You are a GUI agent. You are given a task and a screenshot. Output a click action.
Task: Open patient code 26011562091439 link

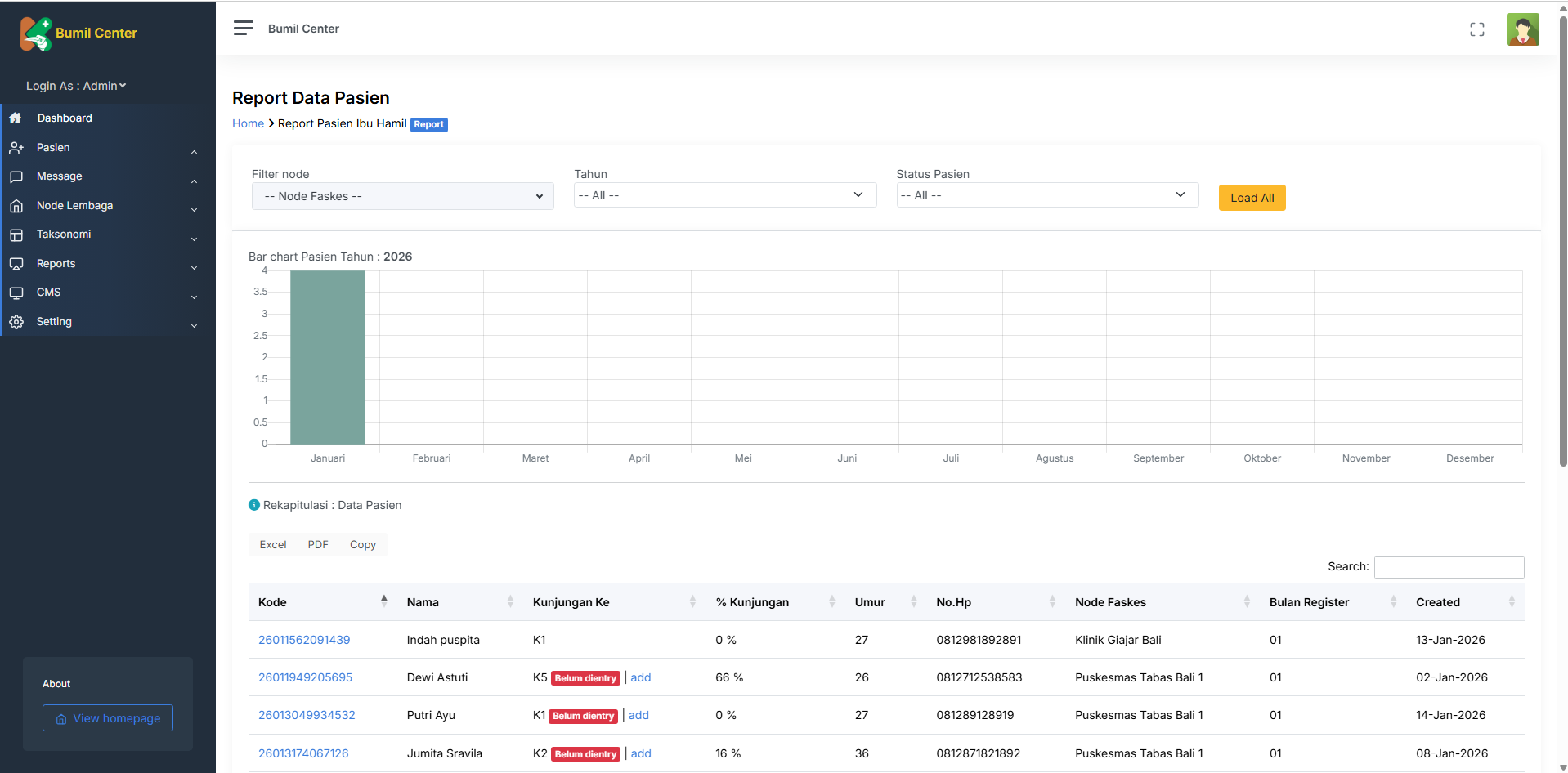coord(304,640)
